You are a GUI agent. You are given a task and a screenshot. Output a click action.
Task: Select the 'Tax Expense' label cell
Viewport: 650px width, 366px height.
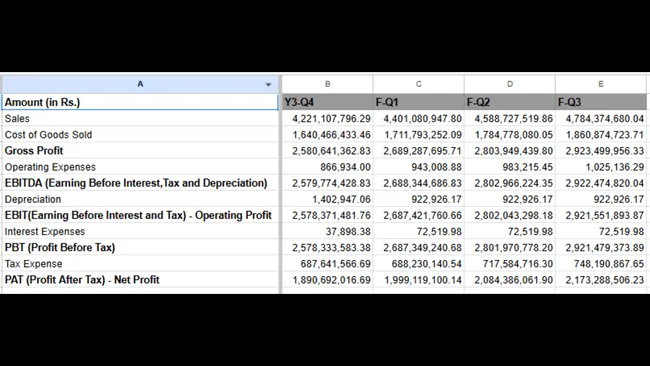tap(140, 264)
